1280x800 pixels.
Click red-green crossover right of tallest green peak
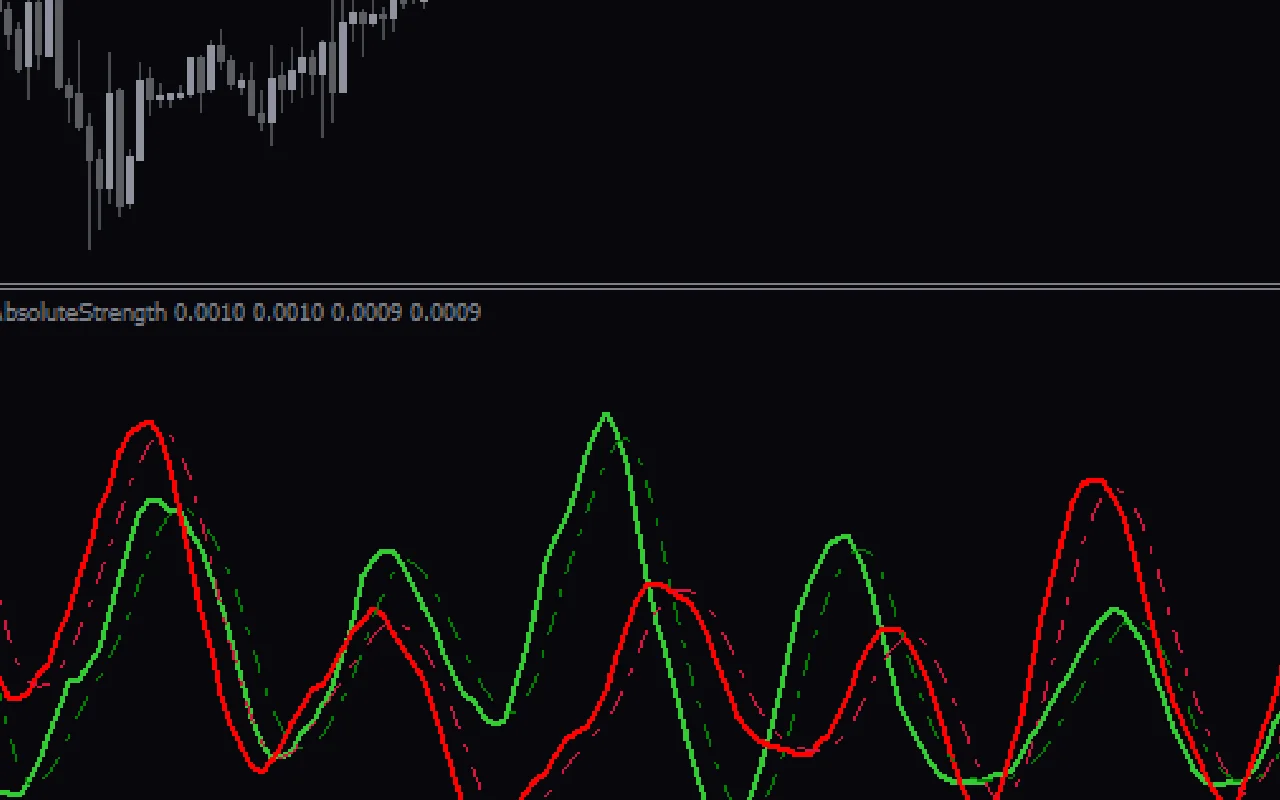(651, 588)
